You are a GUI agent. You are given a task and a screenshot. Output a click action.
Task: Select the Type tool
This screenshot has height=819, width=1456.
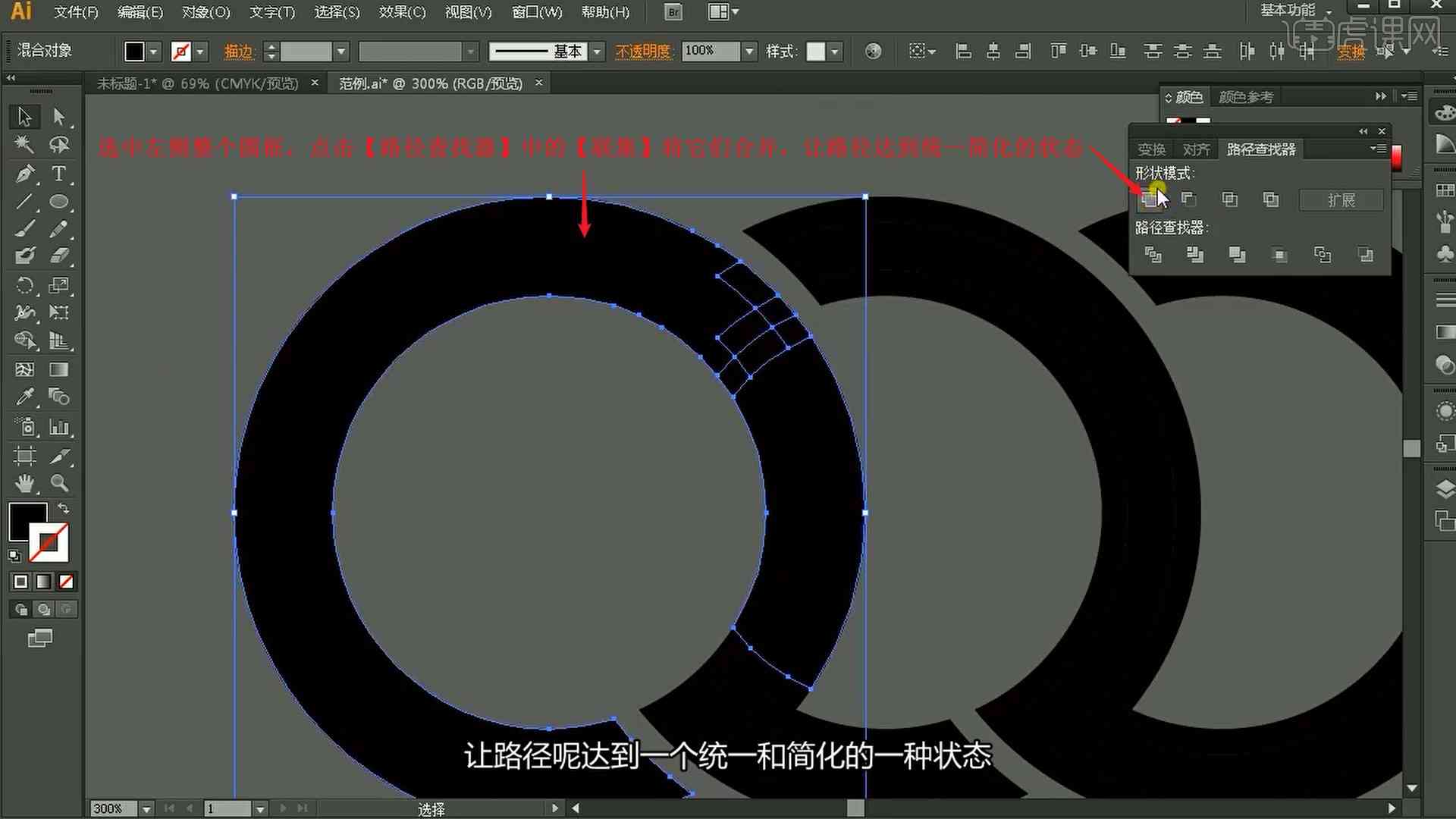click(59, 174)
